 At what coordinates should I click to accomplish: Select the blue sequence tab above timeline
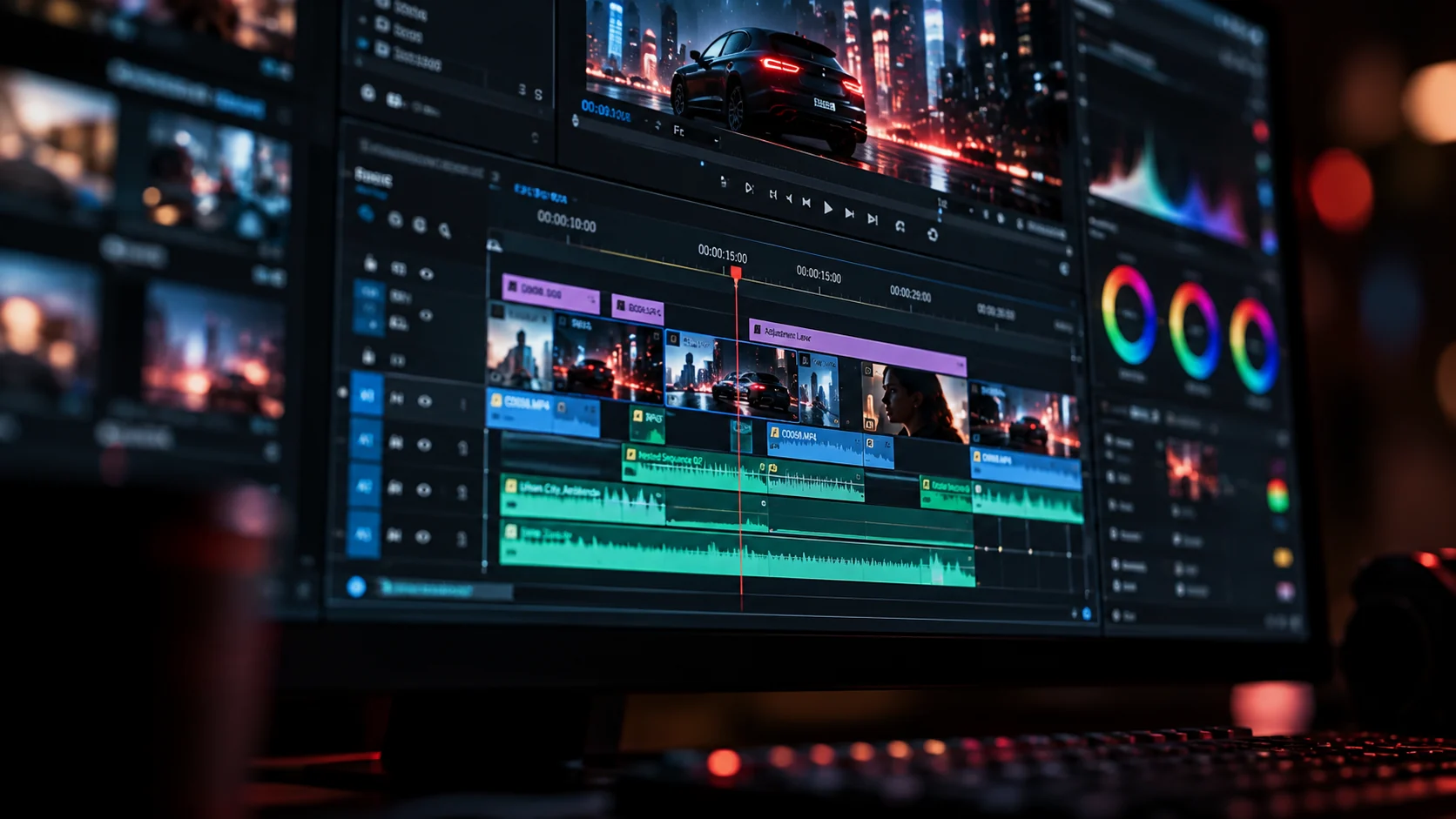pyautogui.click(x=540, y=192)
